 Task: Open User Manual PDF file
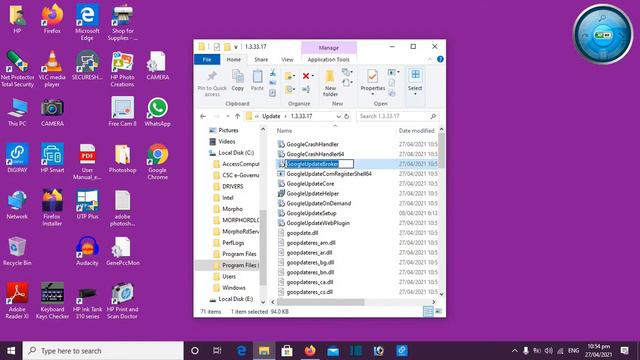(87, 161)
